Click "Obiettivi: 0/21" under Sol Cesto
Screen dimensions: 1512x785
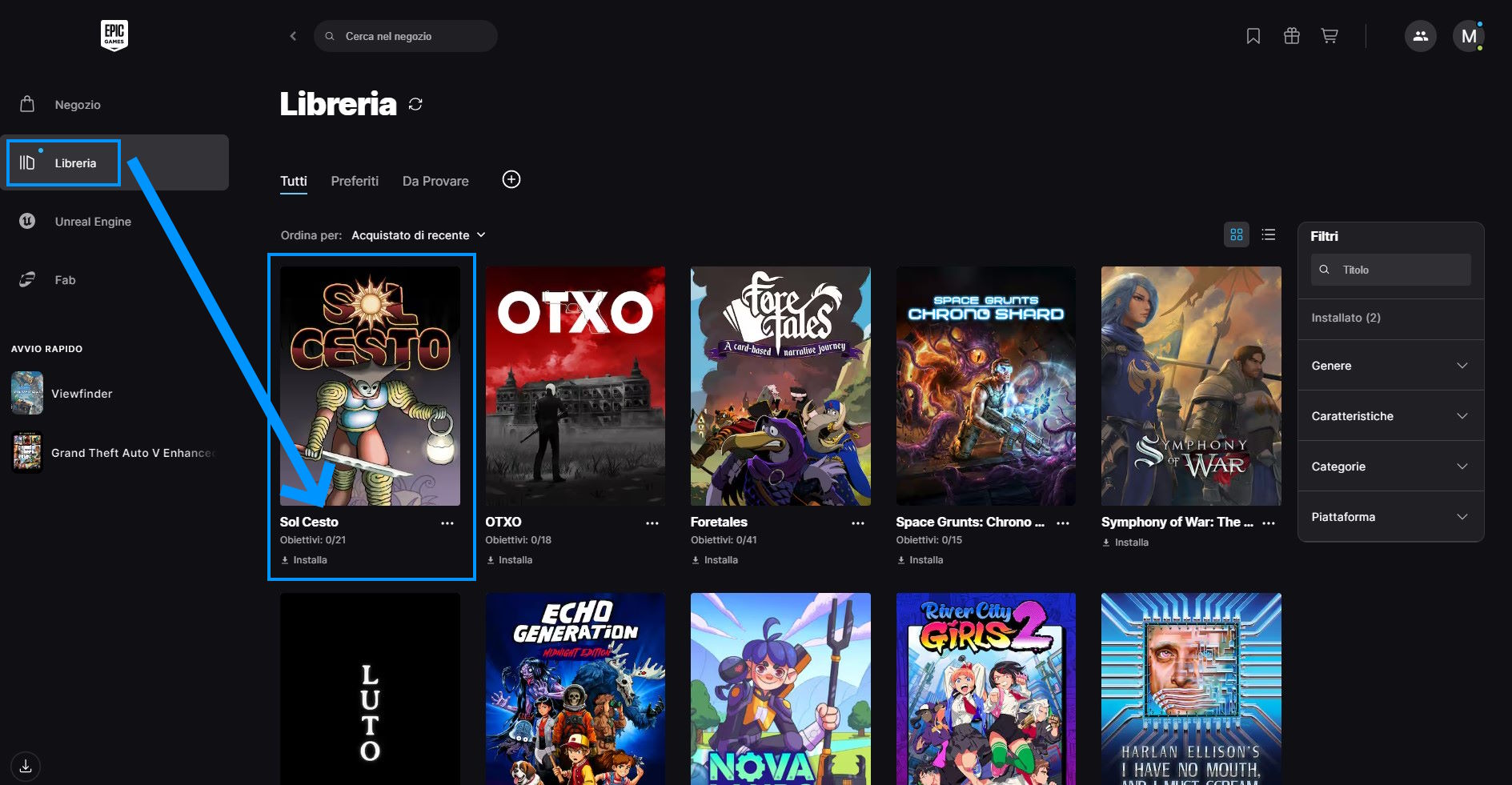click(x=313, y=540)
